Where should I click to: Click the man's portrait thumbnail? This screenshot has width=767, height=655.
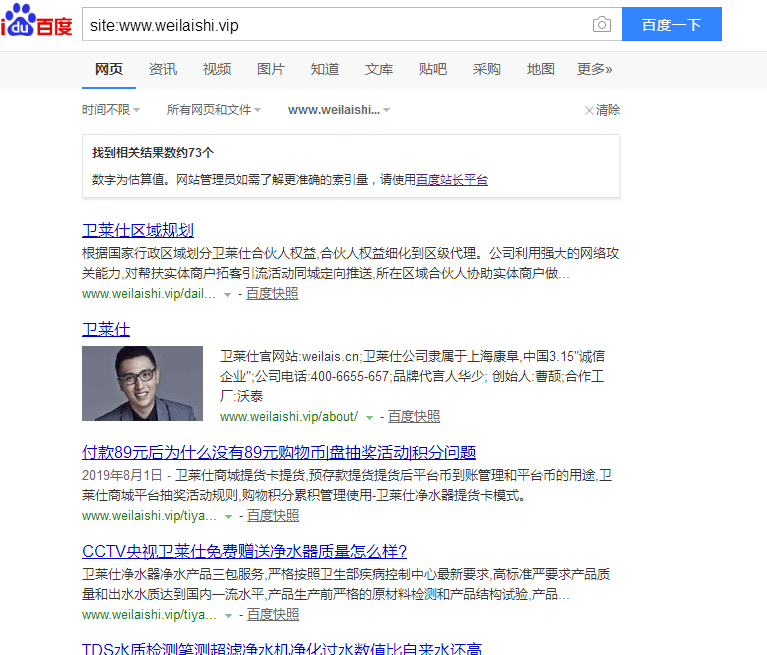tap(142, 384)
